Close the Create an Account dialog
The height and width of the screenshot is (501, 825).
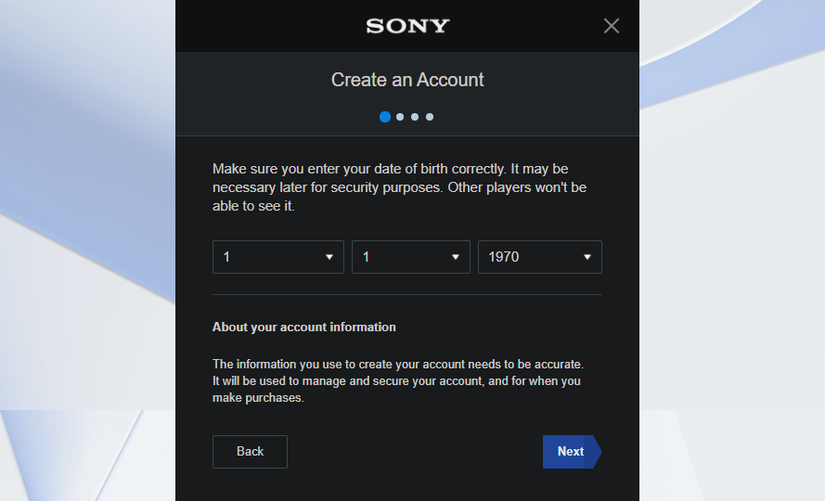tap(611, 26)
